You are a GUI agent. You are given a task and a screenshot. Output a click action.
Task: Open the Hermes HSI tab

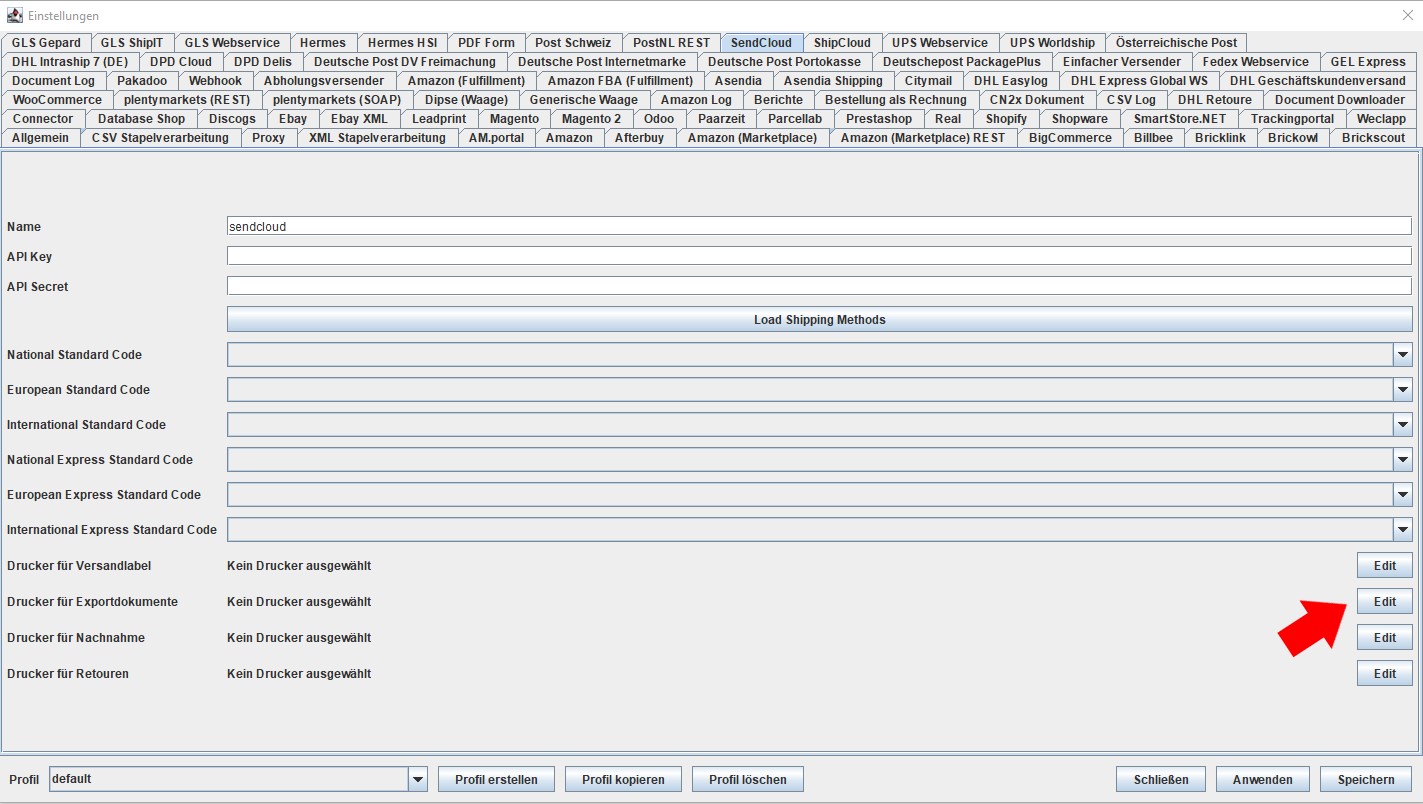tap(402, 43)
